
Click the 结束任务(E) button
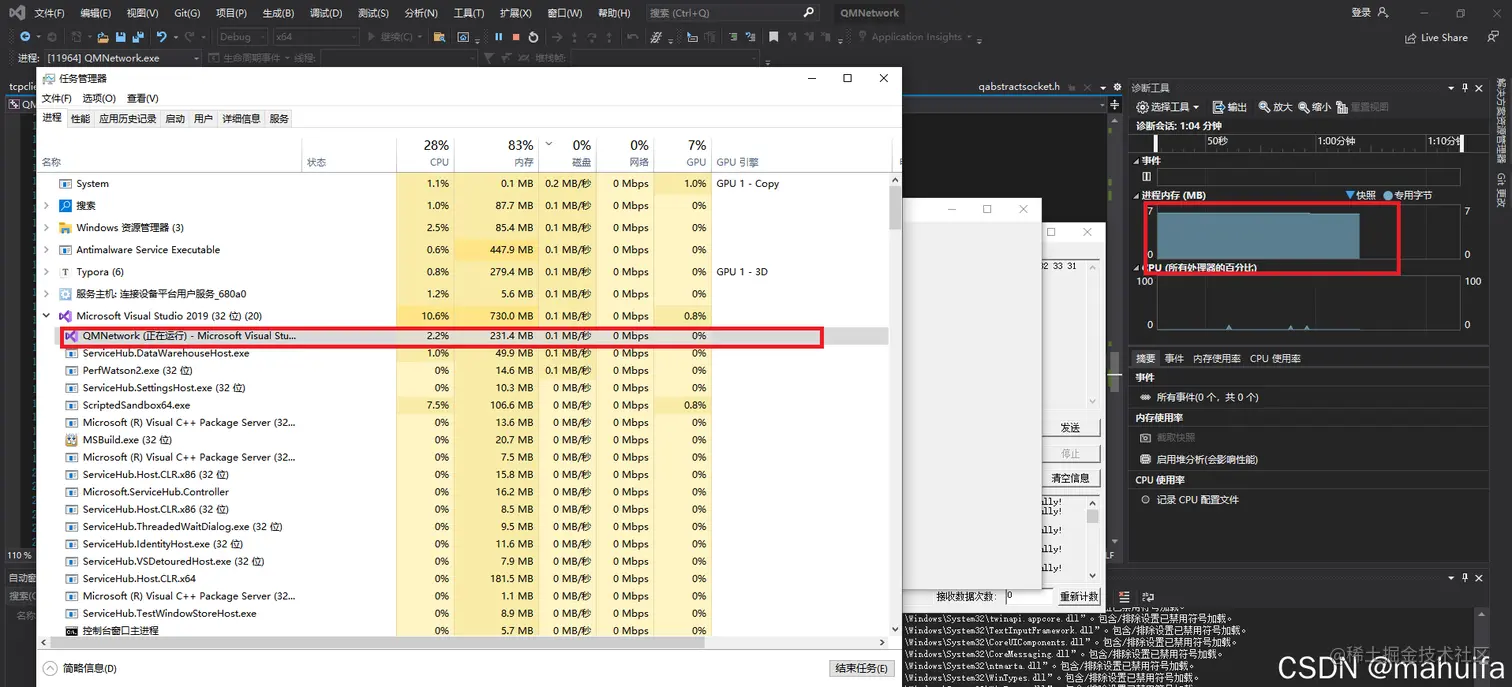click(861, 668)
